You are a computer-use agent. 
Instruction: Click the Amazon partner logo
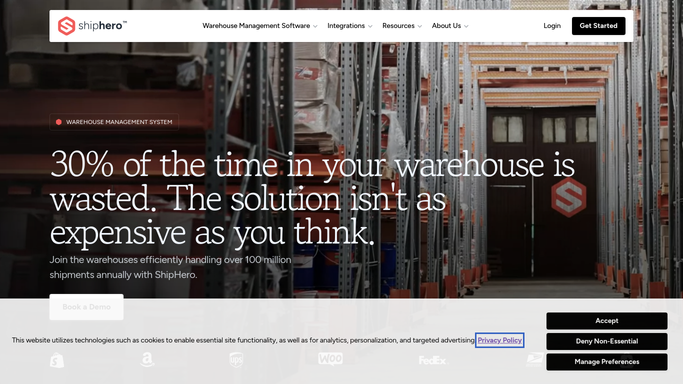pyautogui.click(x=147, y=360)
